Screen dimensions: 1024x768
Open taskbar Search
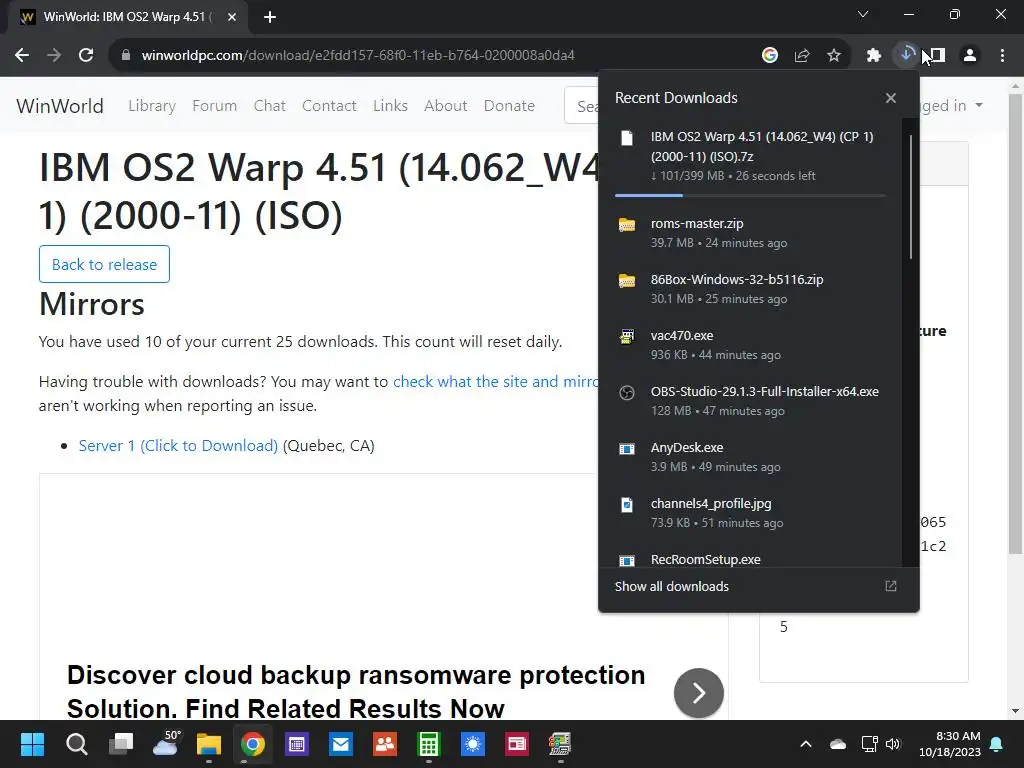point(76,744)
